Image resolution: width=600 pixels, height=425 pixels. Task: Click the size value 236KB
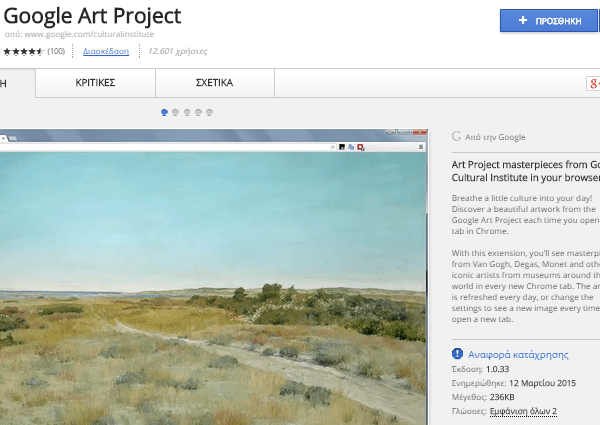click(x=502, y=397)
